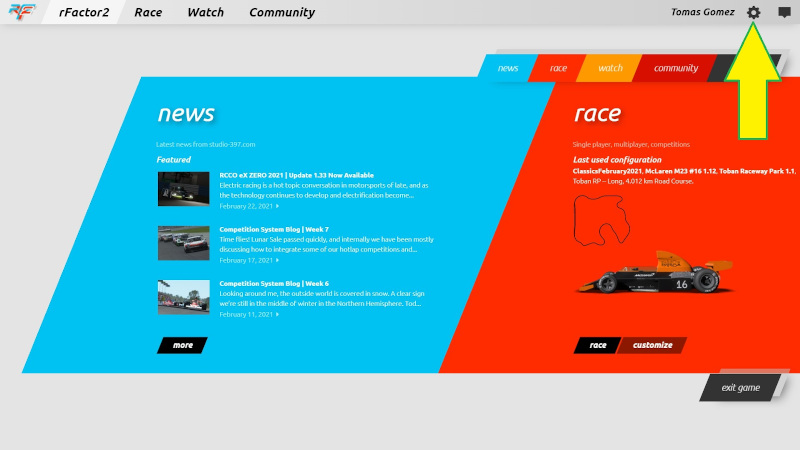
Task: Open the settings gear icon
Action: click(754, 12)
